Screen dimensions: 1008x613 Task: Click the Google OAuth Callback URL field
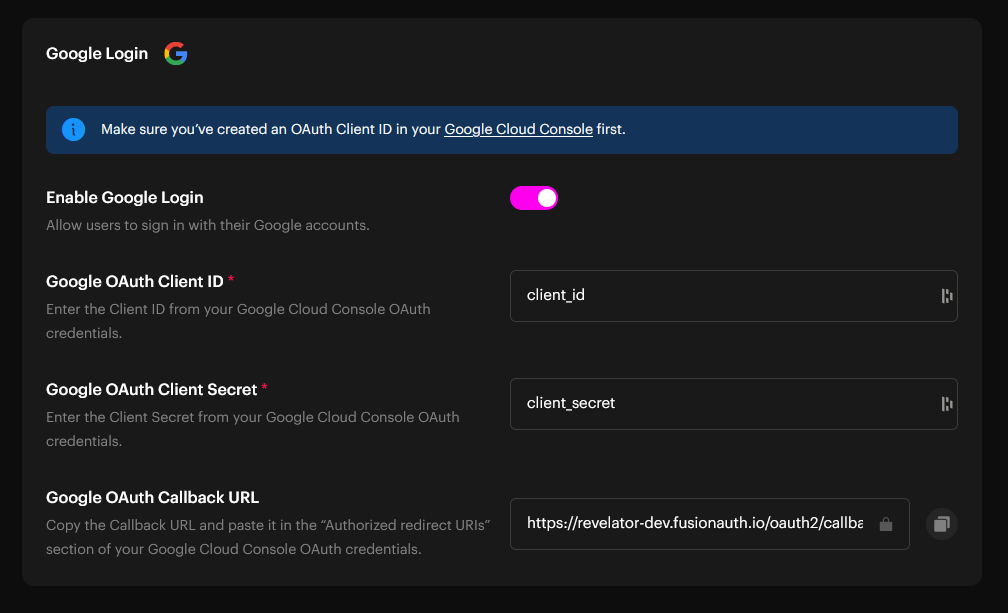pyautogui.click(x=710, y=524)
